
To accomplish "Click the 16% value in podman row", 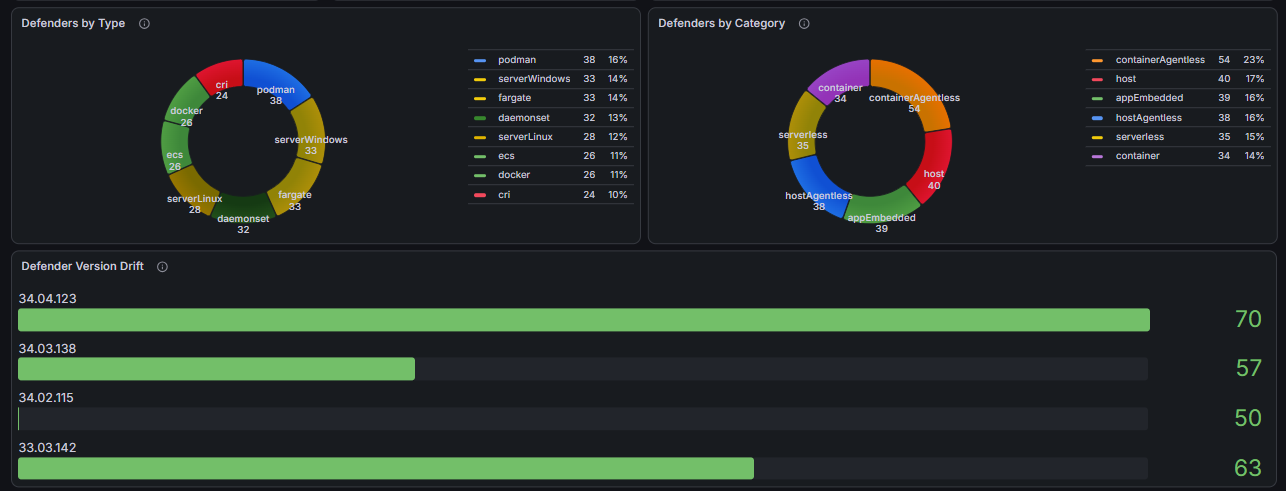I will (617, 60).
